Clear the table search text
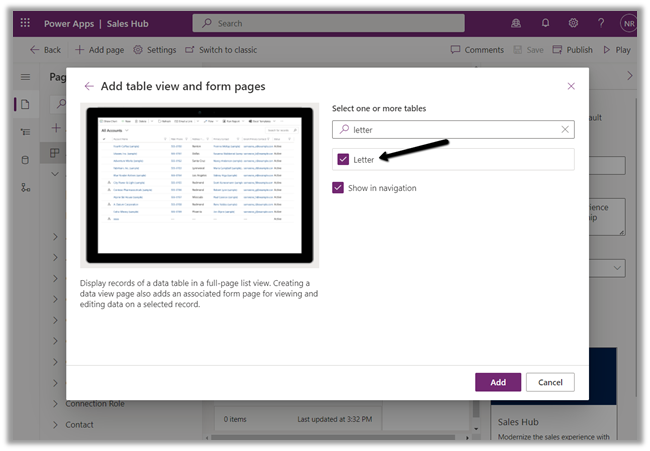 point(564,129)
